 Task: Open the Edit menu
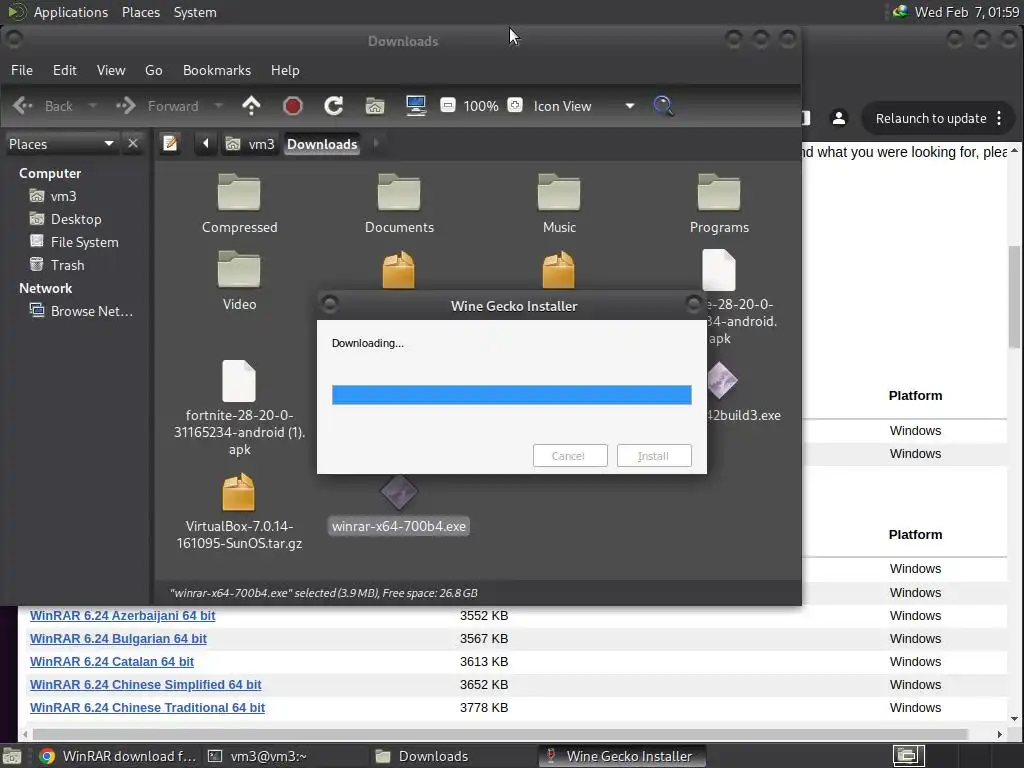click(x=65, y=70)
